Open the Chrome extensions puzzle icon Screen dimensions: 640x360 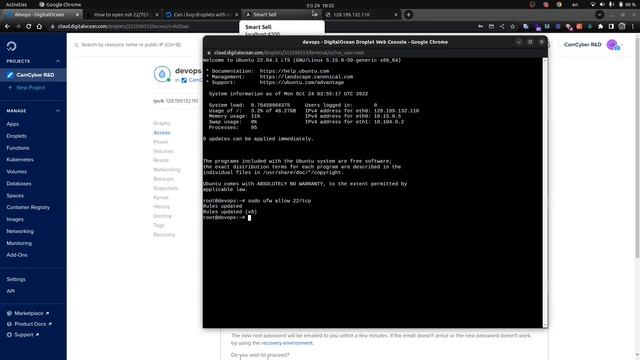tap(600, 26)
